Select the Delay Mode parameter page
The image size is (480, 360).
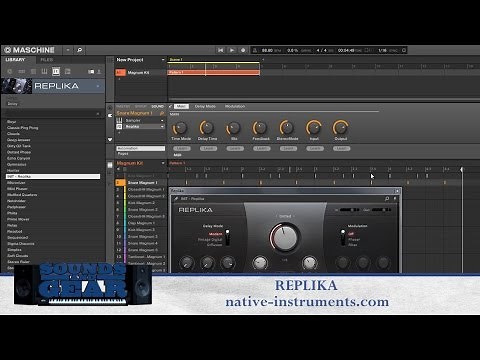click(x=205, y=106)
